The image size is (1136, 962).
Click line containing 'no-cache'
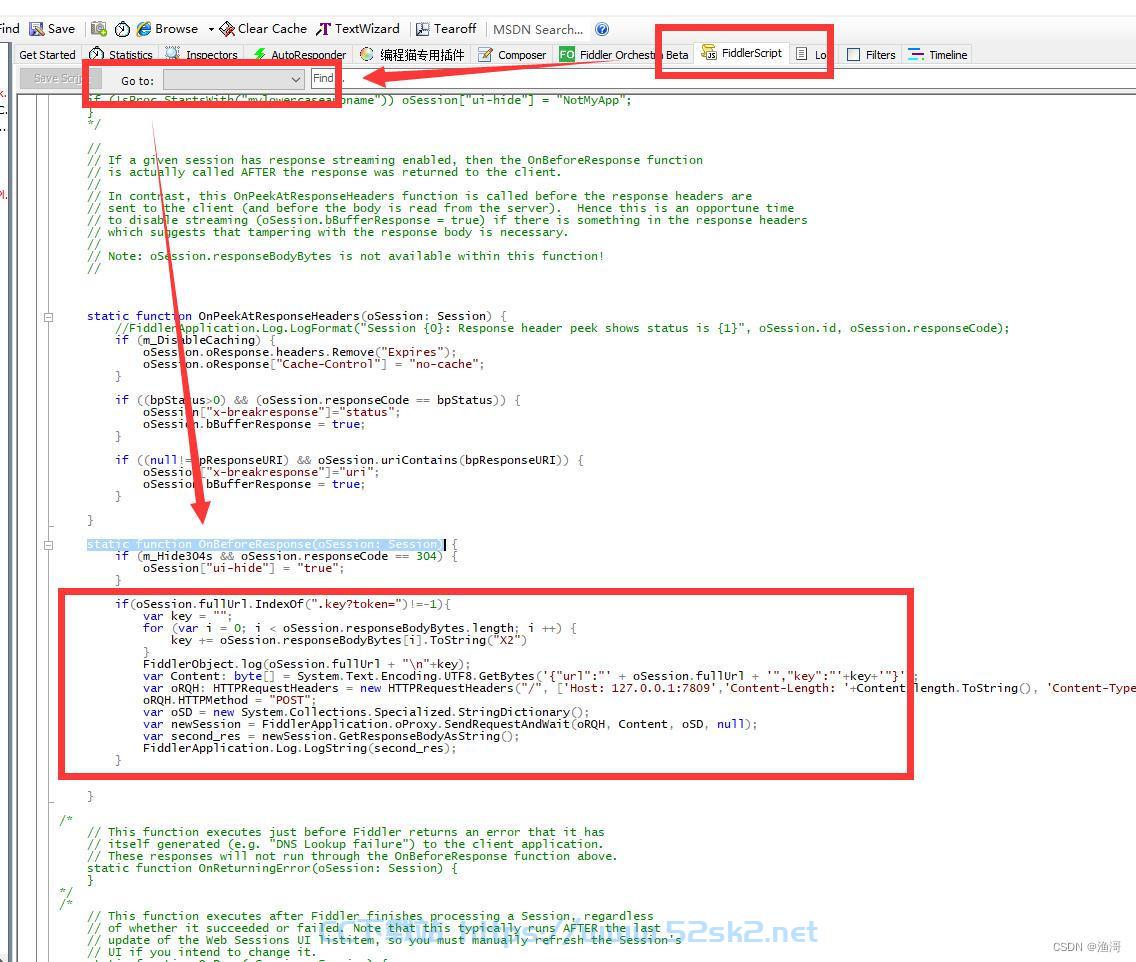[313, 364]
